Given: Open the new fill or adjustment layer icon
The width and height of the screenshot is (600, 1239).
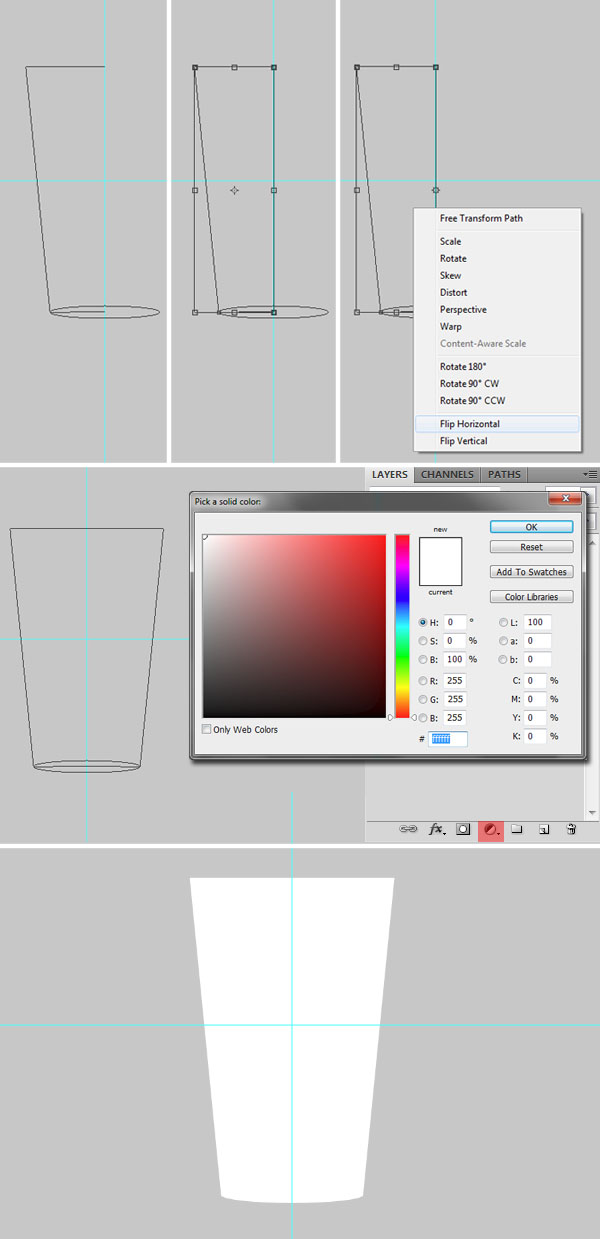Looking at the screenshot, I should (491, 829).
